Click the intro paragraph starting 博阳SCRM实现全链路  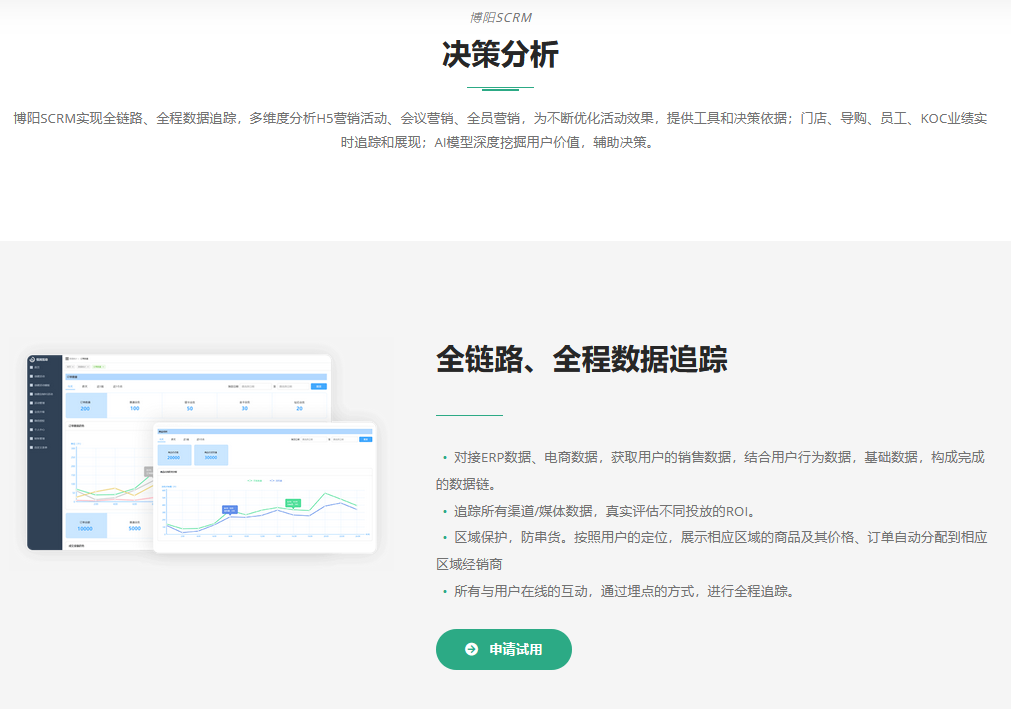[500, 130]
